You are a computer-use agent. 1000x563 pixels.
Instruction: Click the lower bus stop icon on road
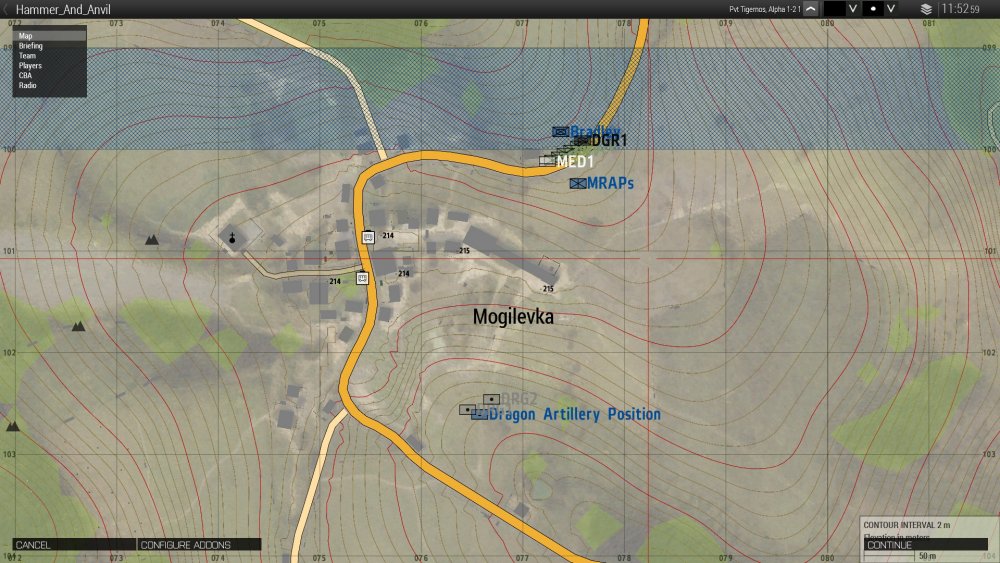363,278
